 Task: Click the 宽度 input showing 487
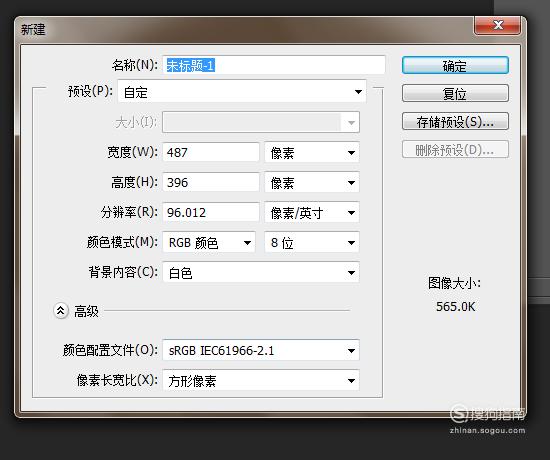211,152
